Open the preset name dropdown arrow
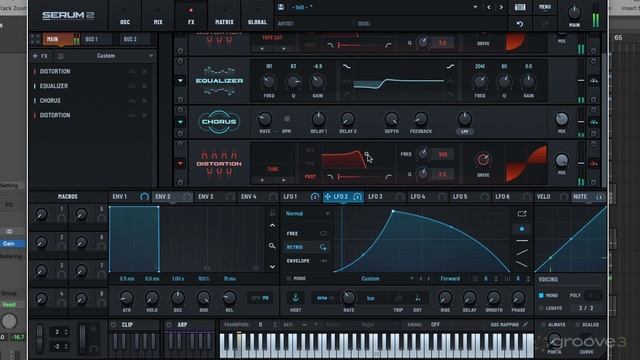 coord(475,7)
